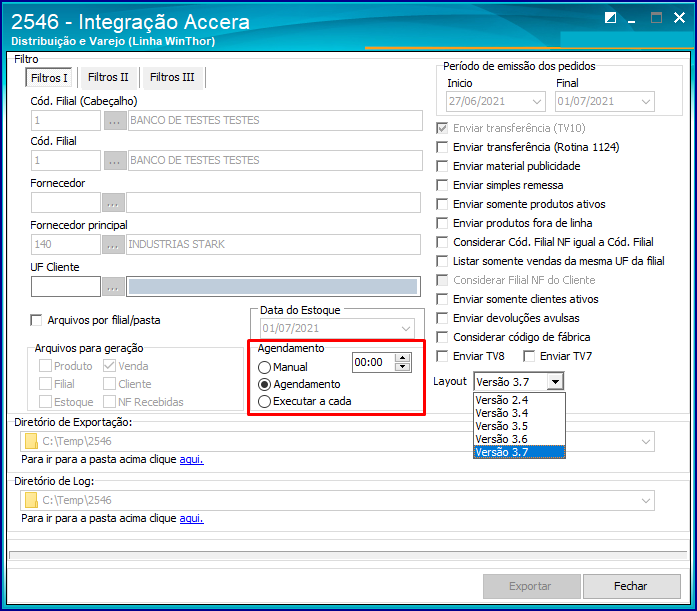
Task: Toggle Considerar código de fábrica
Action: pos(442,337)
